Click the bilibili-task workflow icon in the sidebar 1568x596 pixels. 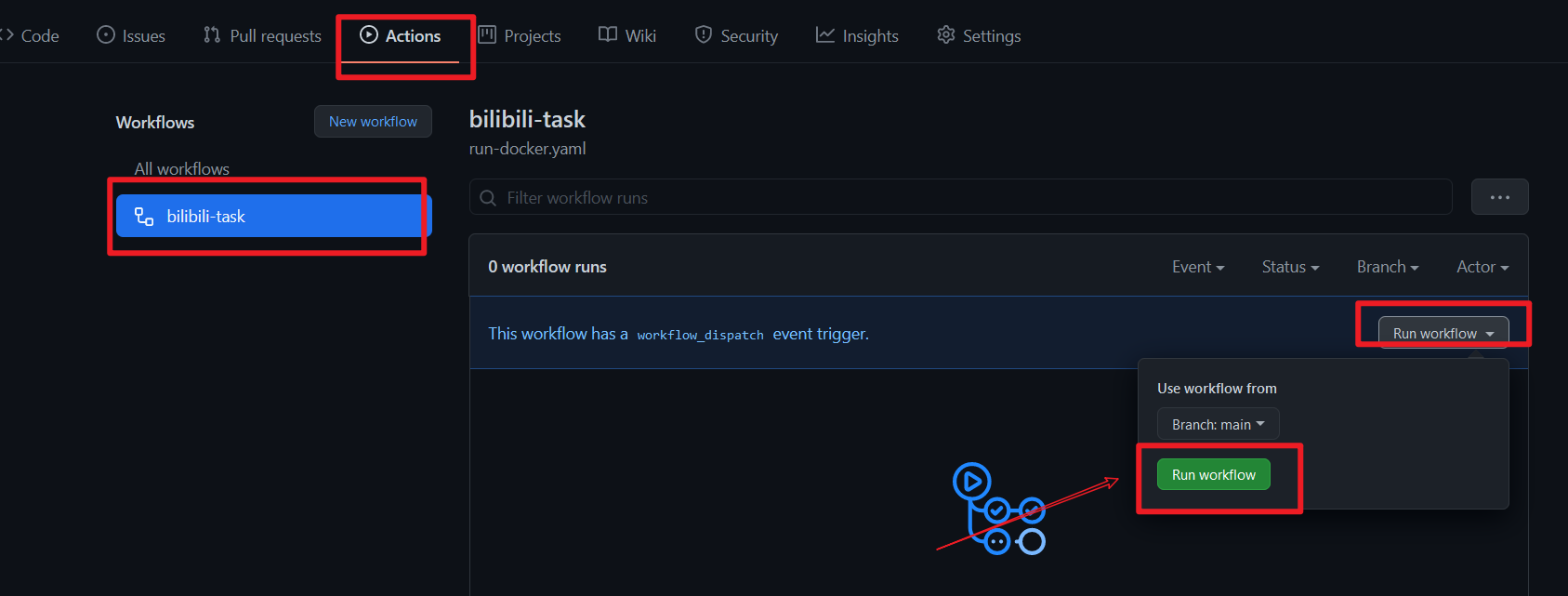(144, 217)
